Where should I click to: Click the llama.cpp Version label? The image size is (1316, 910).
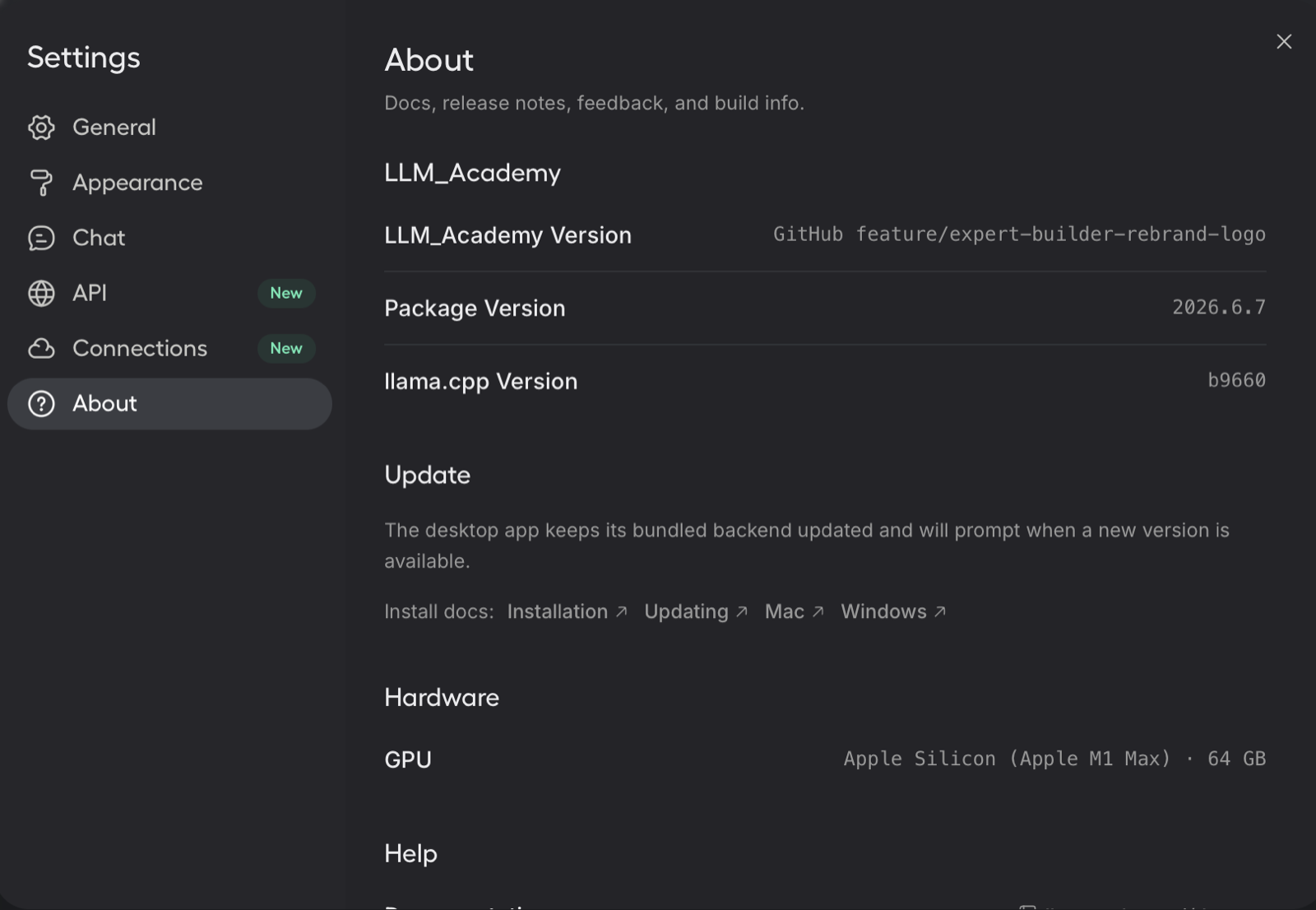point(480,382)
